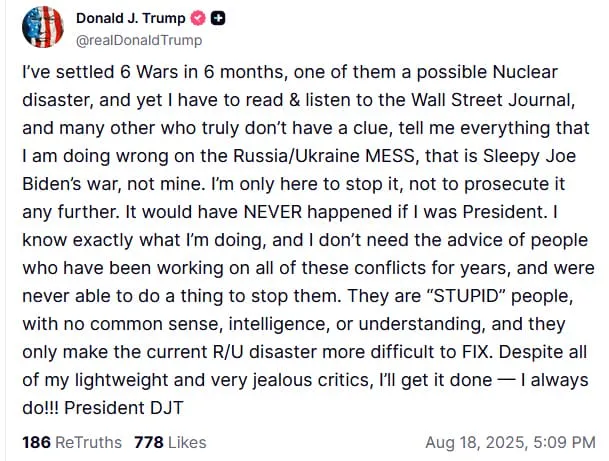This screenshot has width=609, height=461.
Task: Click the black plus badge beside the name
Action: [x=218, y=18]
